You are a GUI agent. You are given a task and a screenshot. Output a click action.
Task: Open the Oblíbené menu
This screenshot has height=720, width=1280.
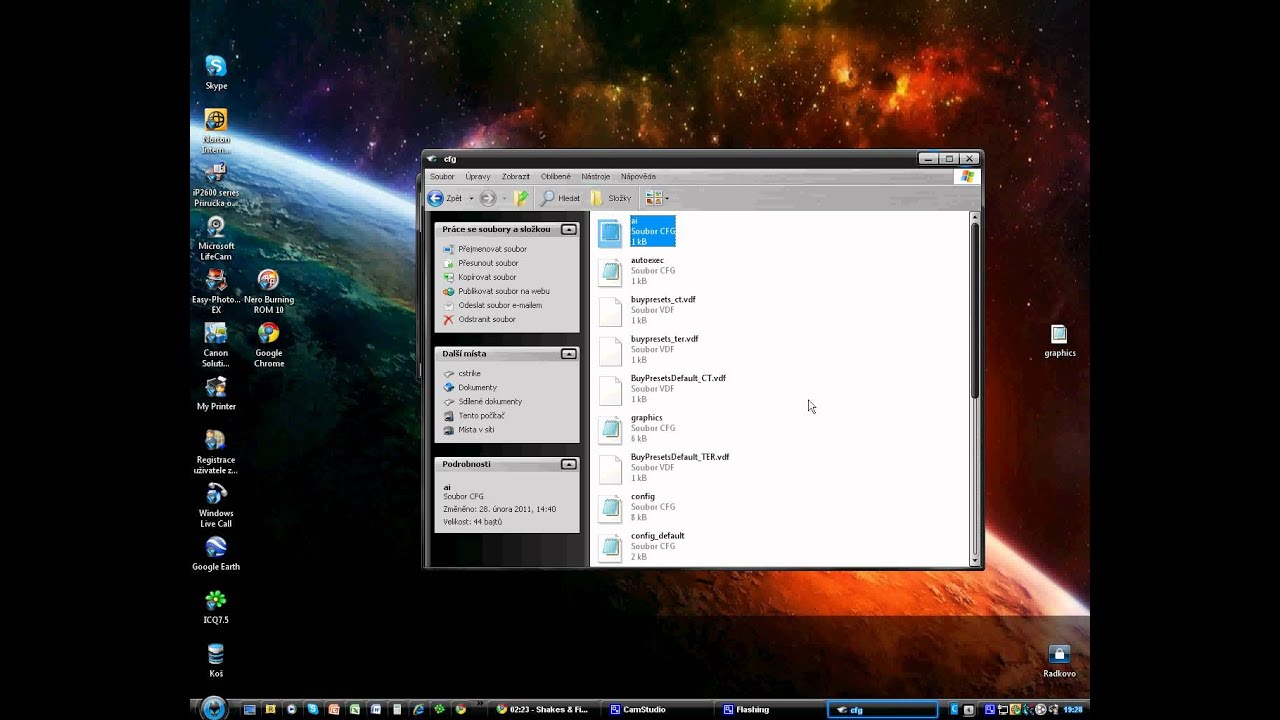556,176
